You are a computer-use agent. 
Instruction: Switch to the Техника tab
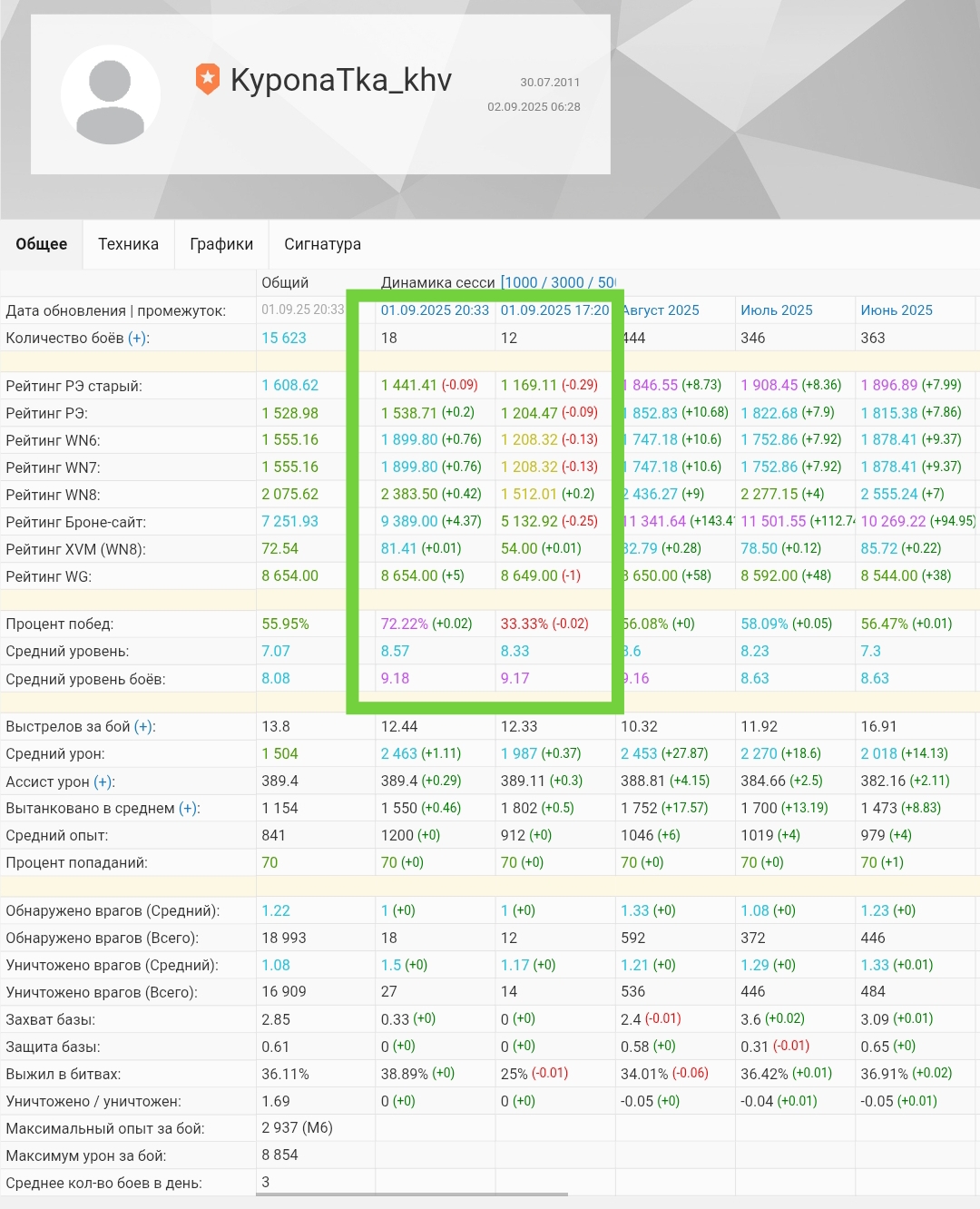[128, 244]
